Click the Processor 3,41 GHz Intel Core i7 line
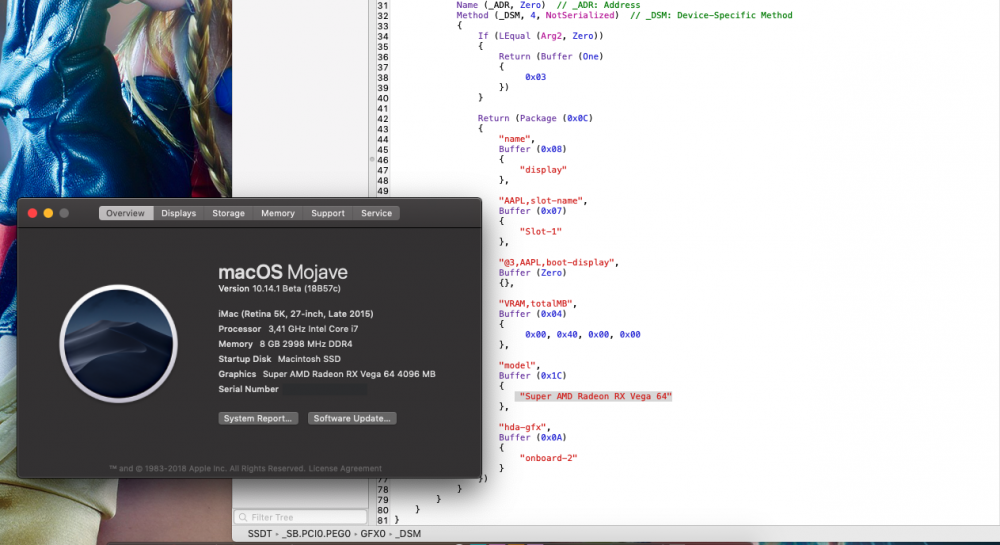 pyautogui.click(x=288, y=329)
